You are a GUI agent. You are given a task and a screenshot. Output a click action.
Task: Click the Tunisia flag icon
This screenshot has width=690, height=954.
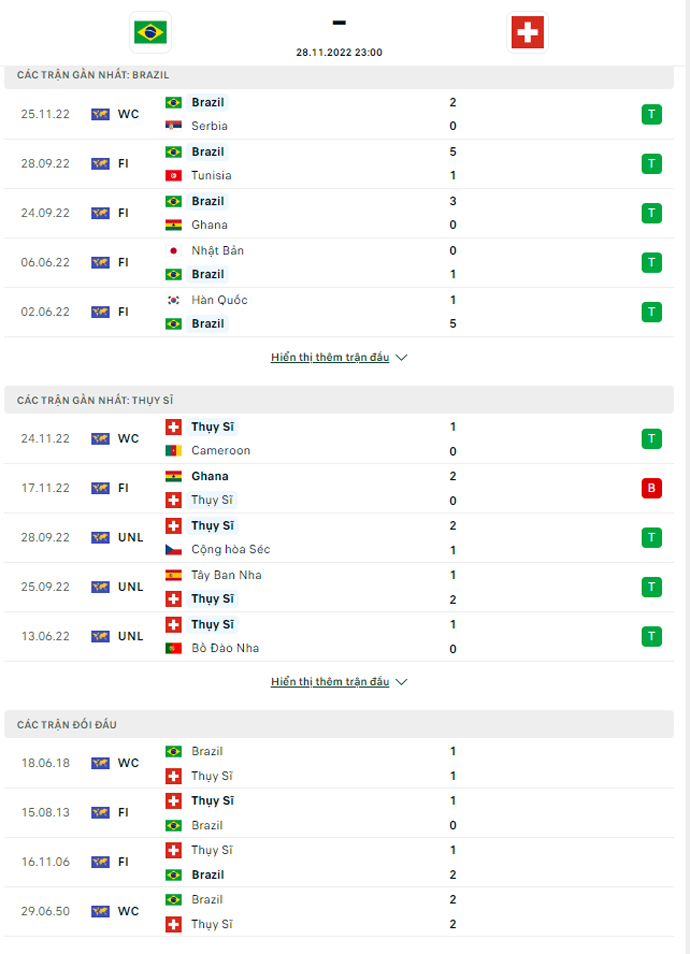pyautogui.click(x=174, y=176)
